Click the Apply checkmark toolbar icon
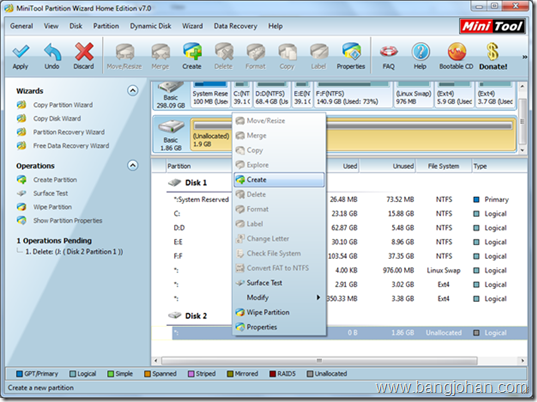This screenshot has height=402, width=537. tap(21, 52)
